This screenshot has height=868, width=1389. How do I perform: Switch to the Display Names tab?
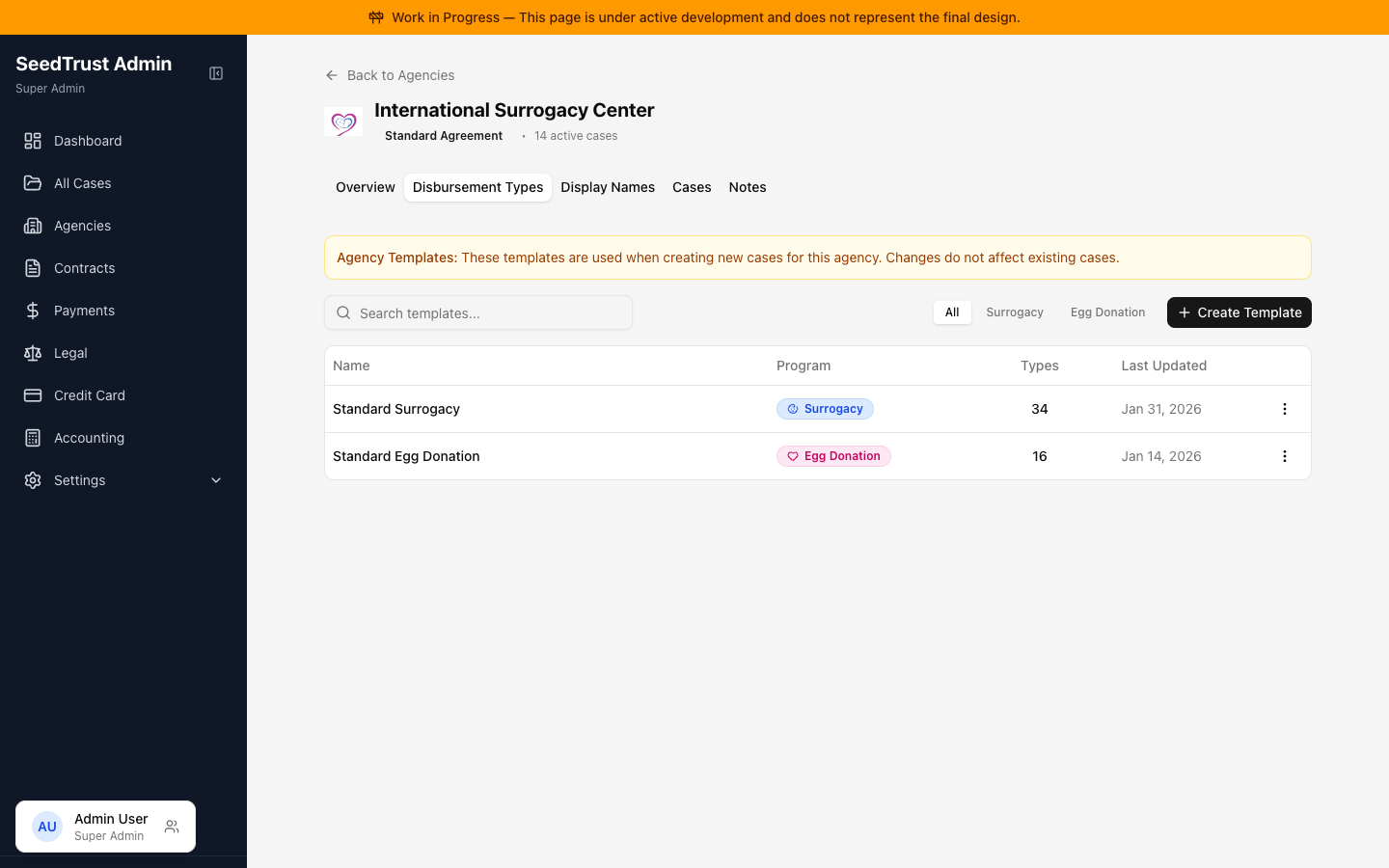click(x=608, y=187)
